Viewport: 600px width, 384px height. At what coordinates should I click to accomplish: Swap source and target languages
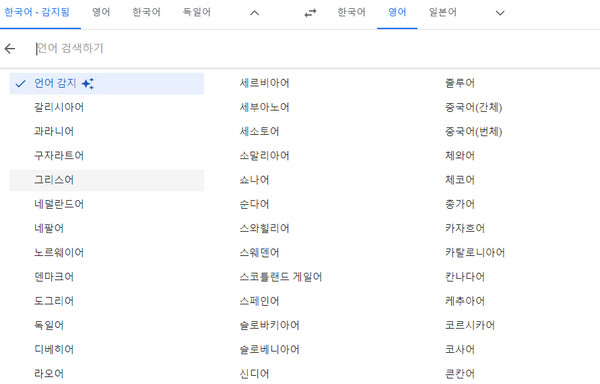tap(310, 13)
